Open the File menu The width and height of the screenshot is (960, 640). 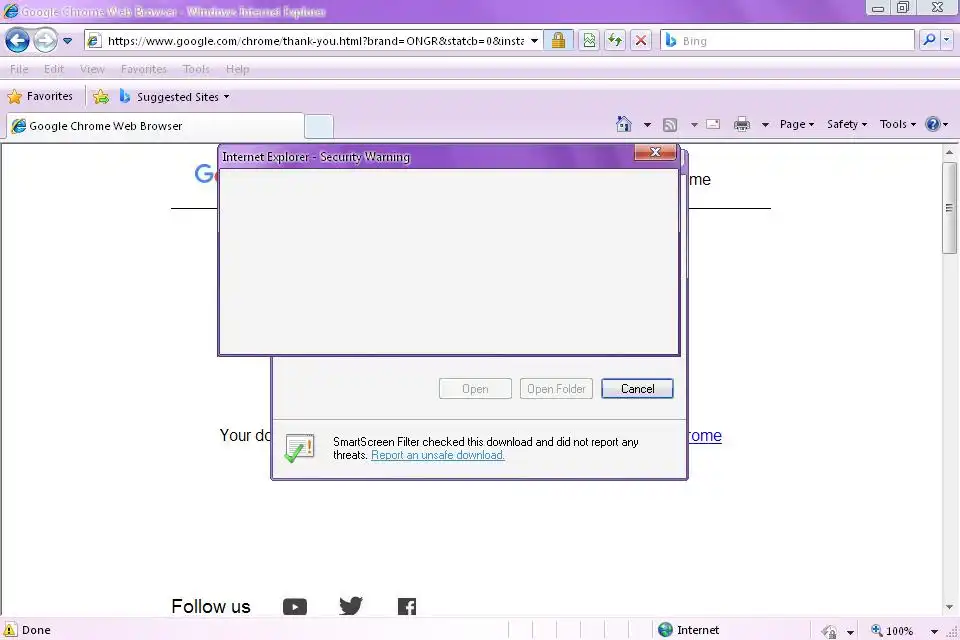click(19, 69)
